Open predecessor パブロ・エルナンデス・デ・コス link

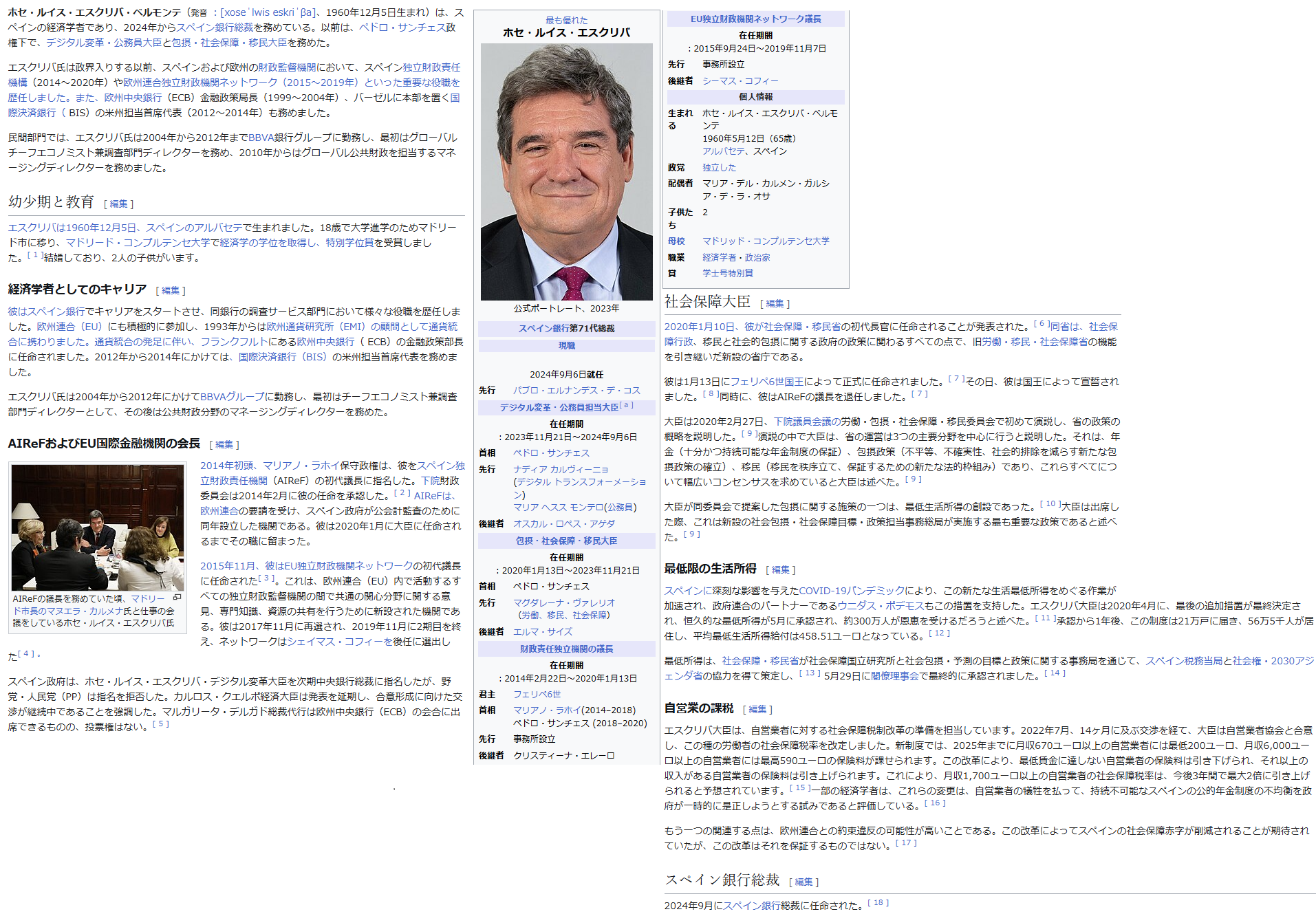pos(576,391)
